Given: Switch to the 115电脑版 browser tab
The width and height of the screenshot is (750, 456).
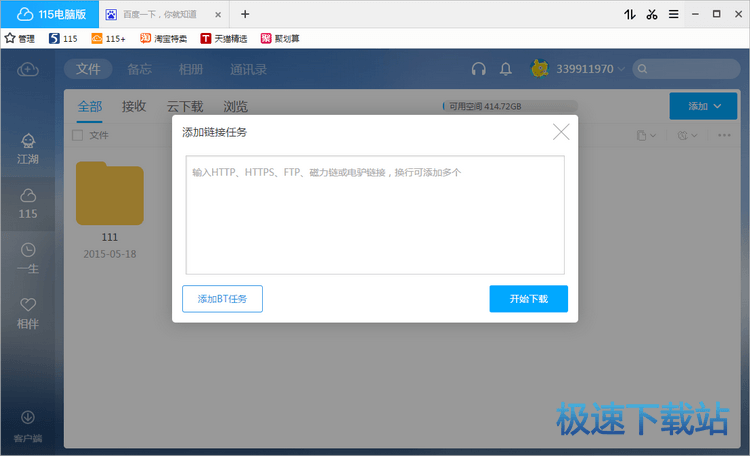Looking at the screenshot, I should [x=51, y=14].
